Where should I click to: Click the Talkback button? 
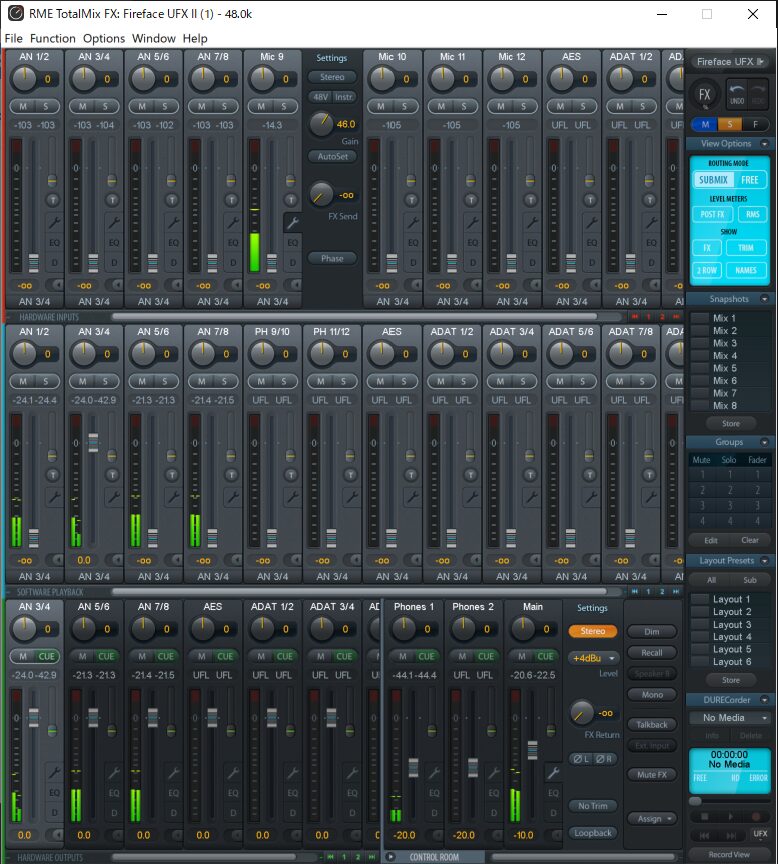(x=652, y=724)
